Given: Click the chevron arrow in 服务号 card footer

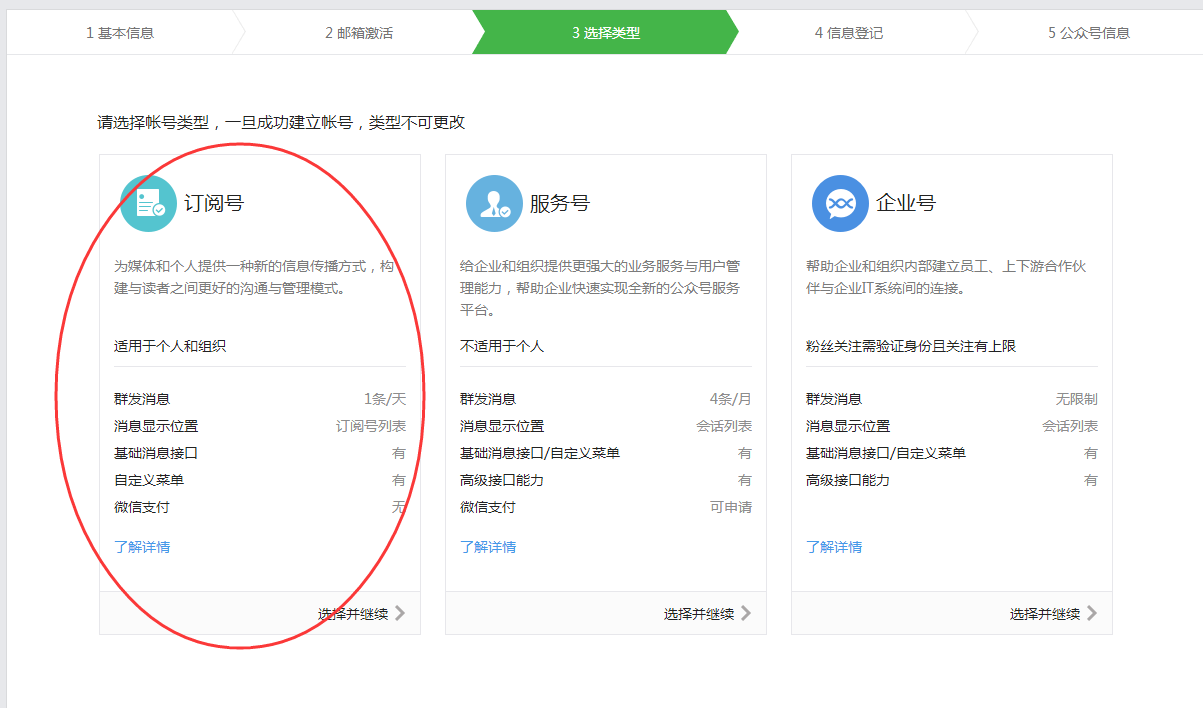Looking at the screenshot, I should click(x=746, y=613).
